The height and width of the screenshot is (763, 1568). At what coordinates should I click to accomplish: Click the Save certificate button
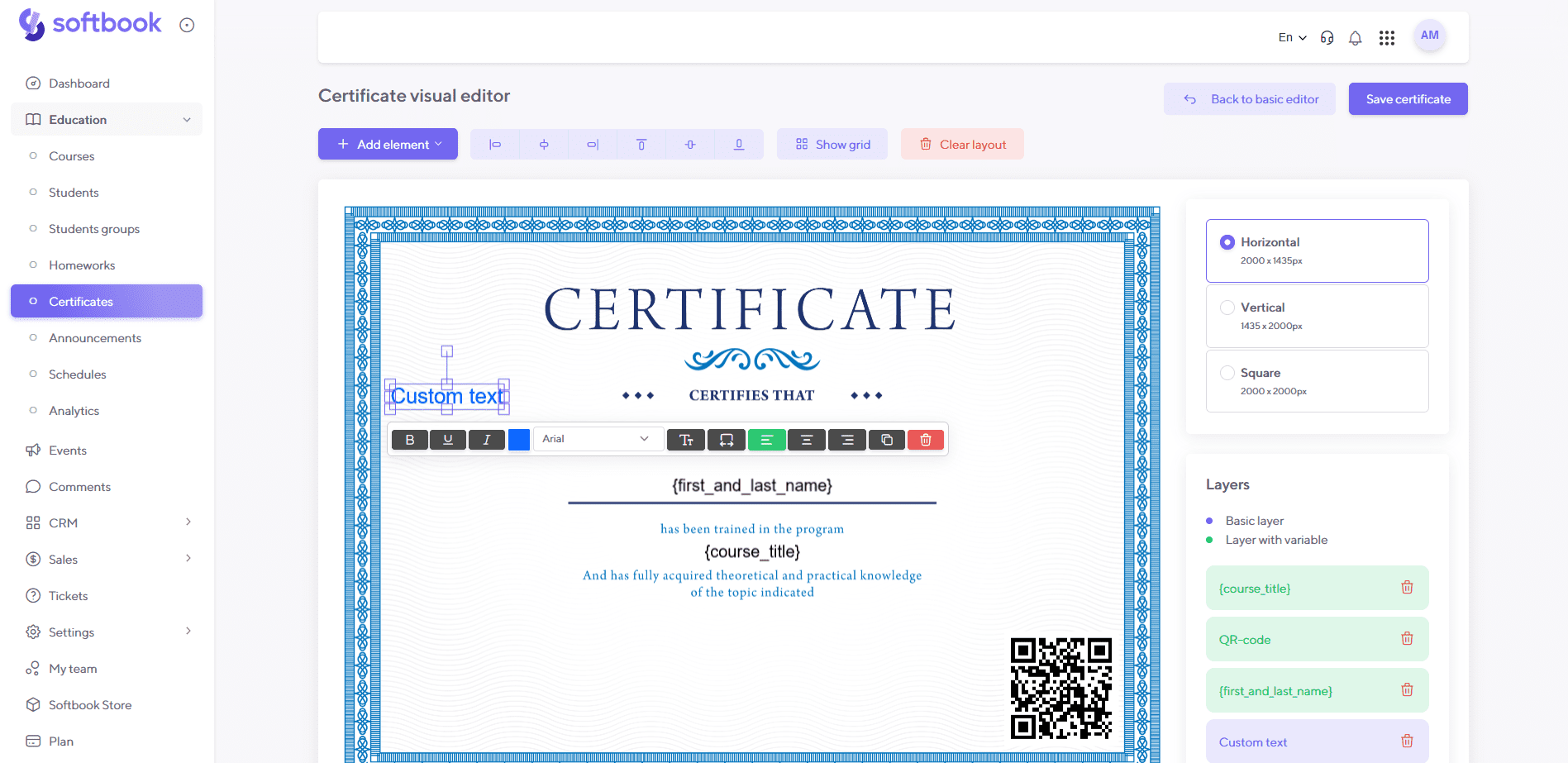click(x=1408, y=99)
